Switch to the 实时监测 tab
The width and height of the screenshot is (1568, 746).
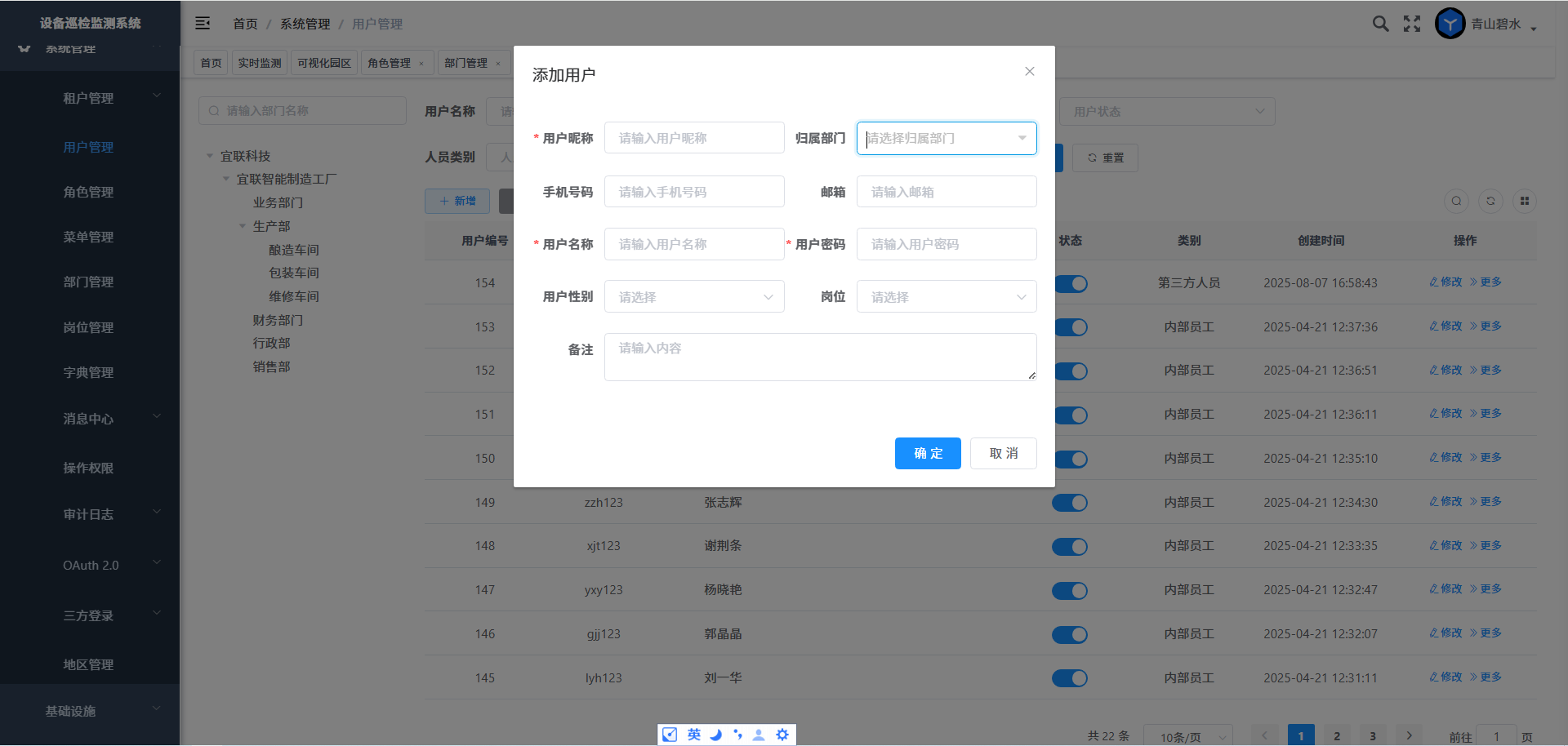tap(259, 63)
